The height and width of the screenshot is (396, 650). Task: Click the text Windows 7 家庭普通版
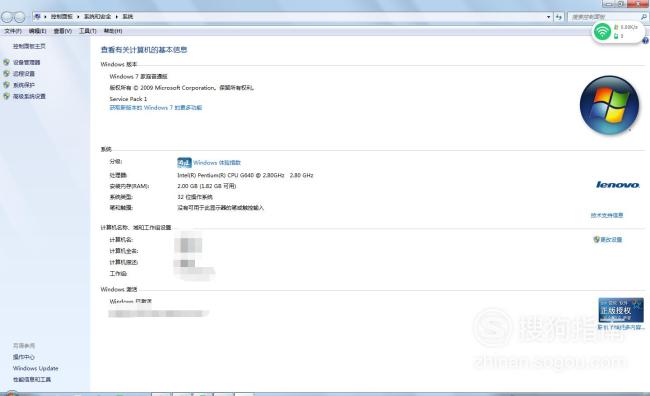point(138,76)
